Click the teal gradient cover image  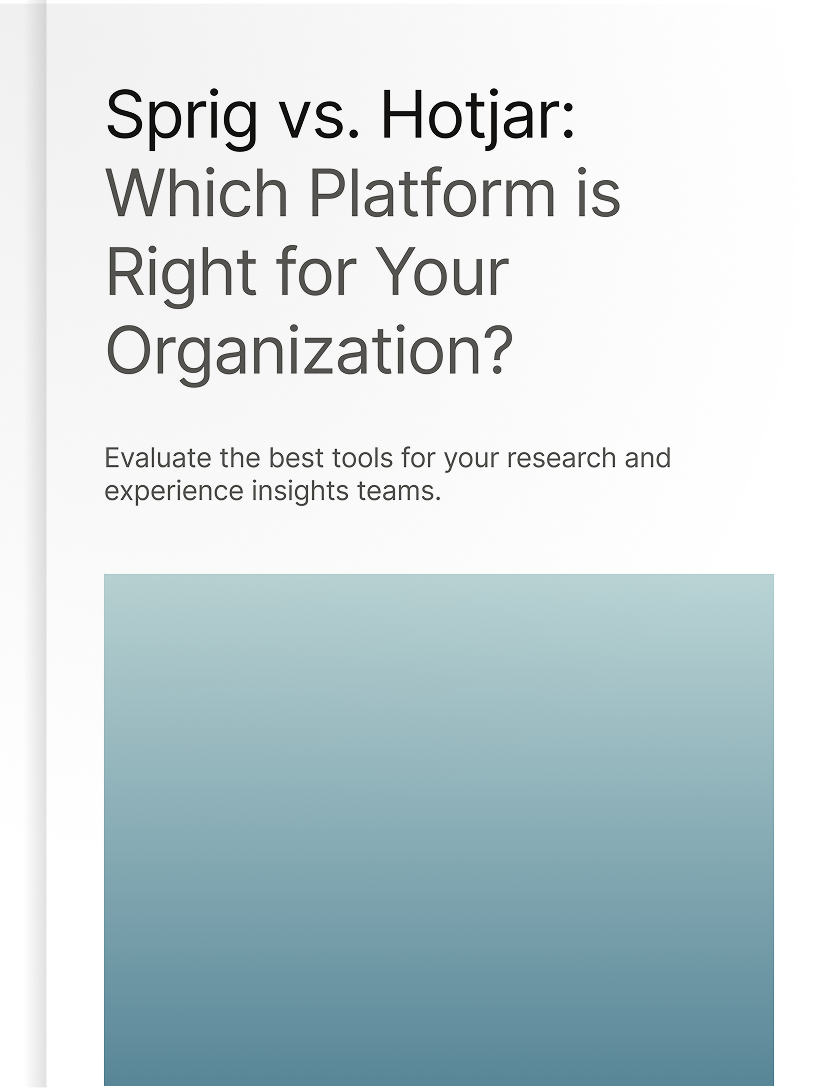pyautogui.click(x=439, y=829)
